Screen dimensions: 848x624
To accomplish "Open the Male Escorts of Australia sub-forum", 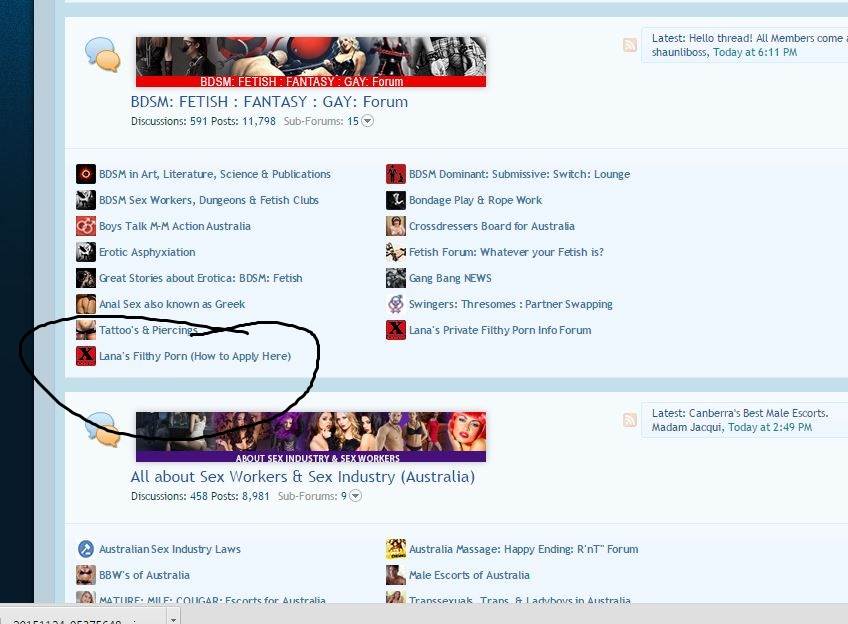I will point(469,575).
